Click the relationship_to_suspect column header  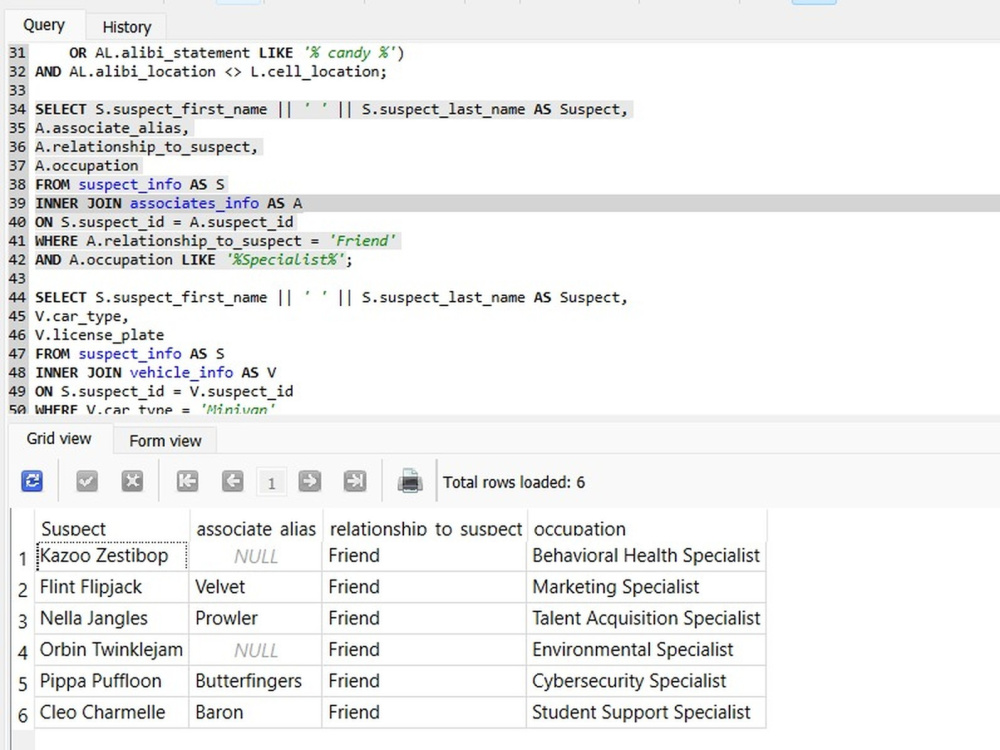point(425,528)
